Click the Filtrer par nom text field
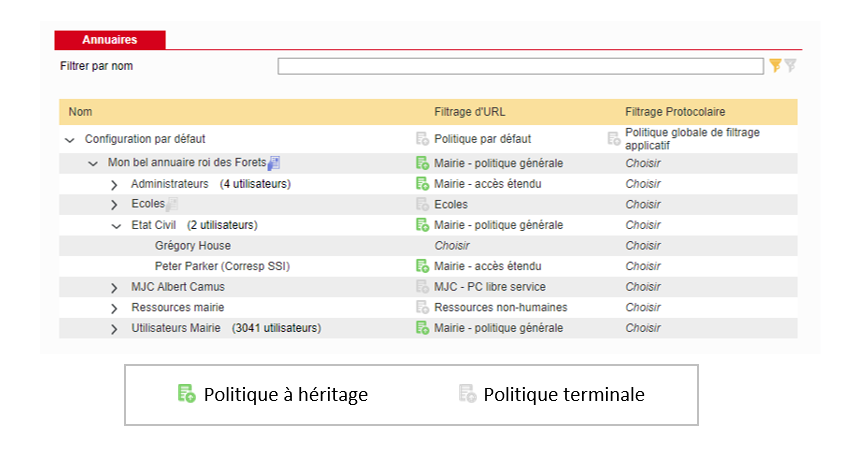The width and height of the screenshot is (850, 454). 520,66
